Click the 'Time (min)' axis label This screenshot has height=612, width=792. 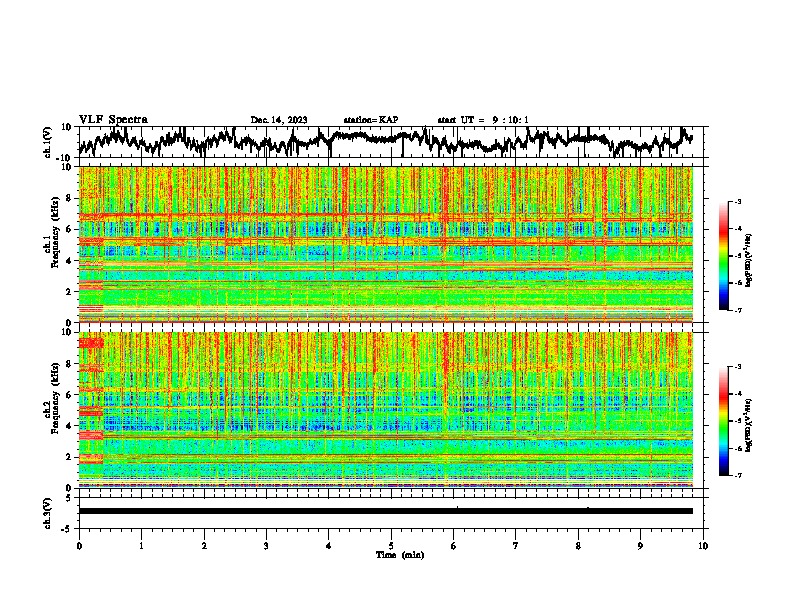400,555
